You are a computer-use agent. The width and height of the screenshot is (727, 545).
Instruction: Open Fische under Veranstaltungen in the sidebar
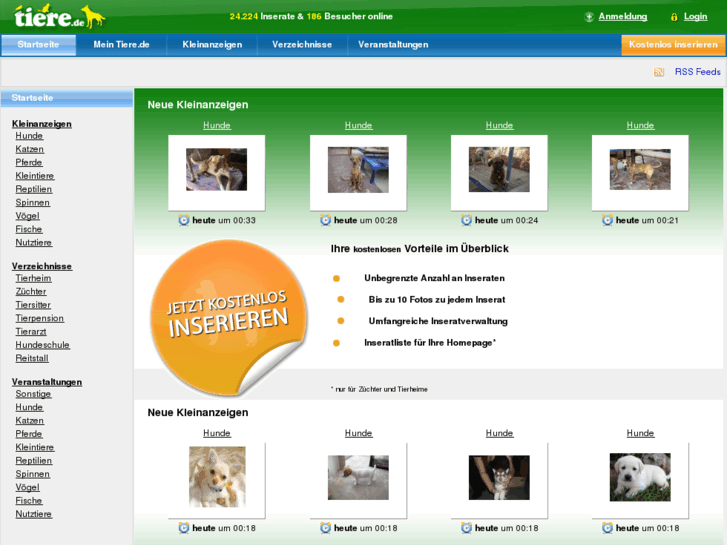tap(29, 501)
